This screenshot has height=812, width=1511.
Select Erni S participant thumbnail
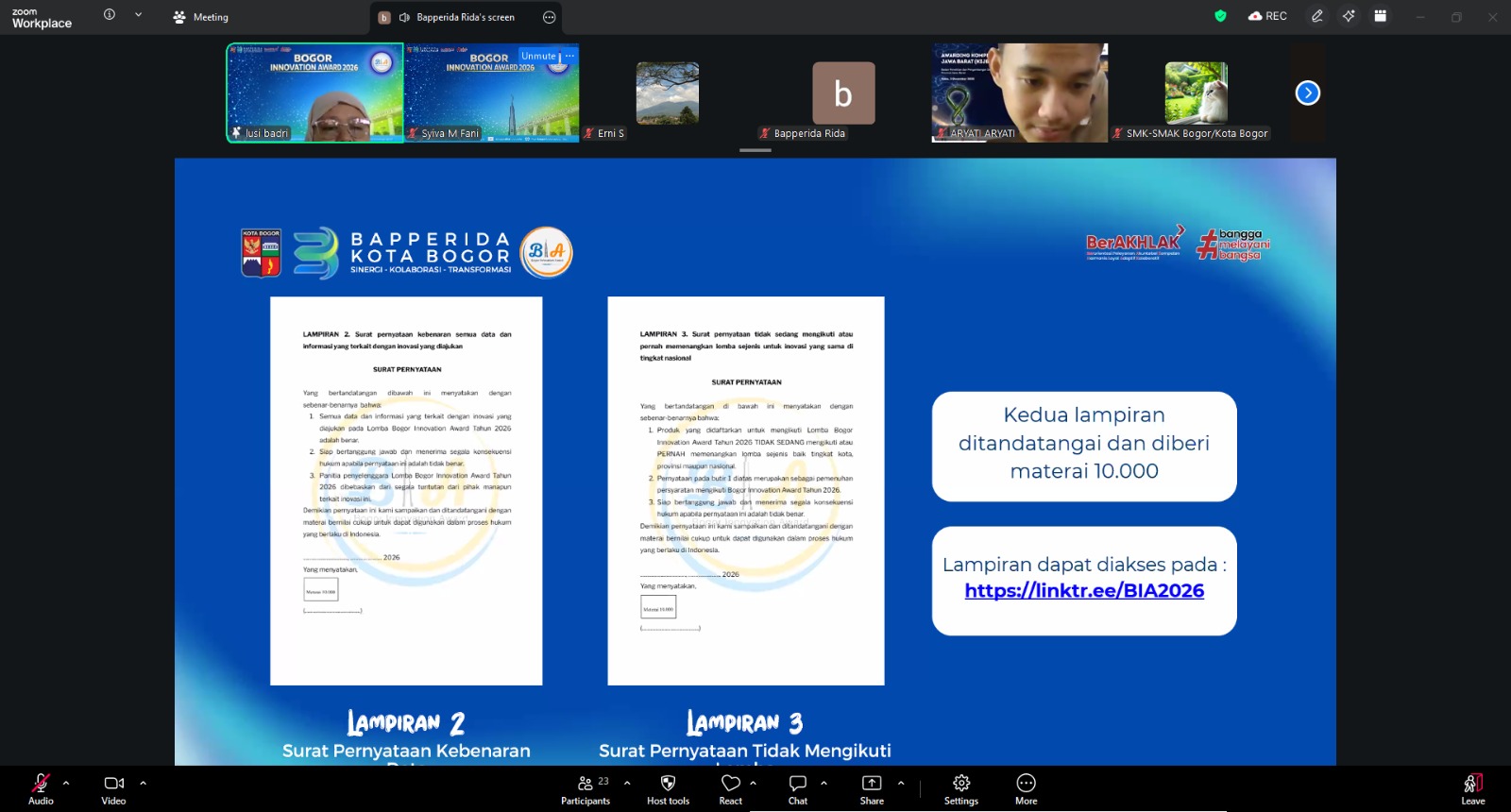[668, 93]
